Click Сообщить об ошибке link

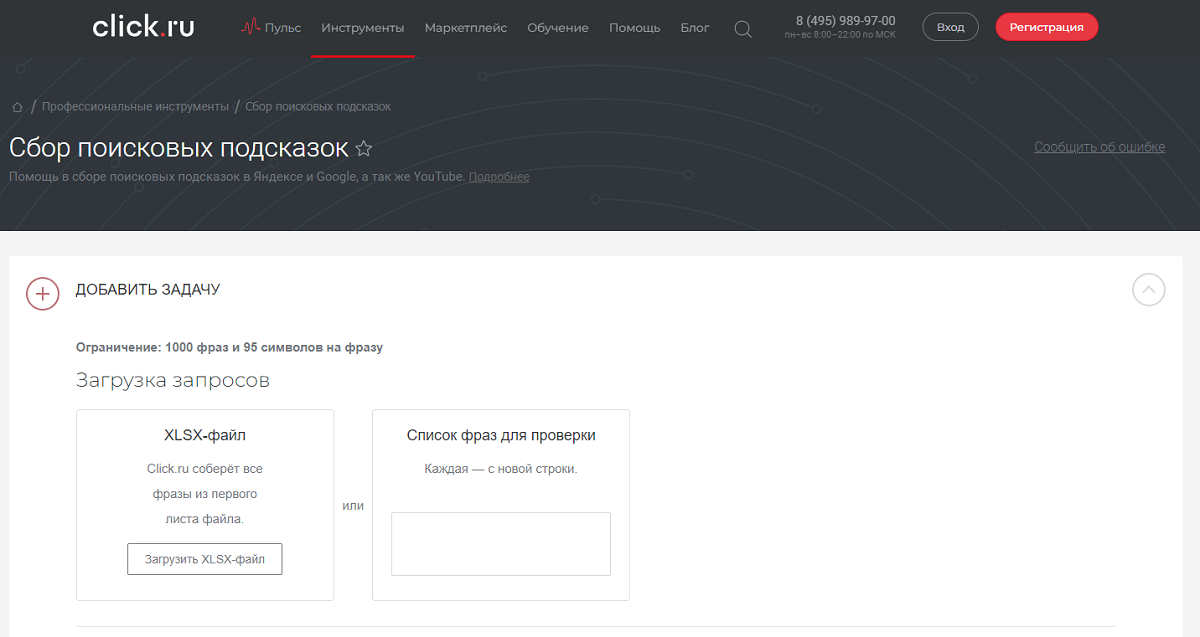pos(1099,147)
